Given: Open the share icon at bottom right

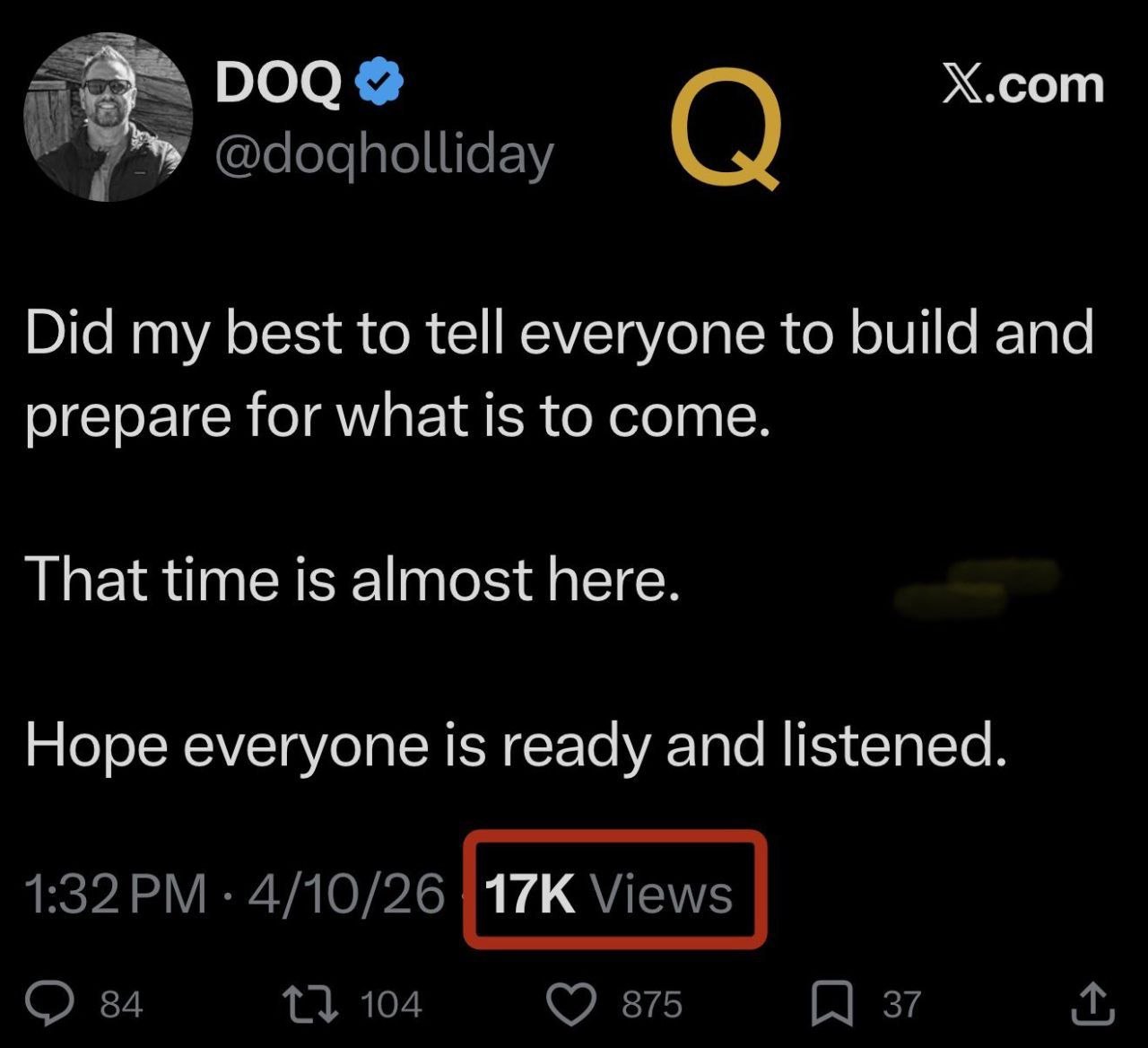Looking at the screenshot, I should tap(1092, 1004).
